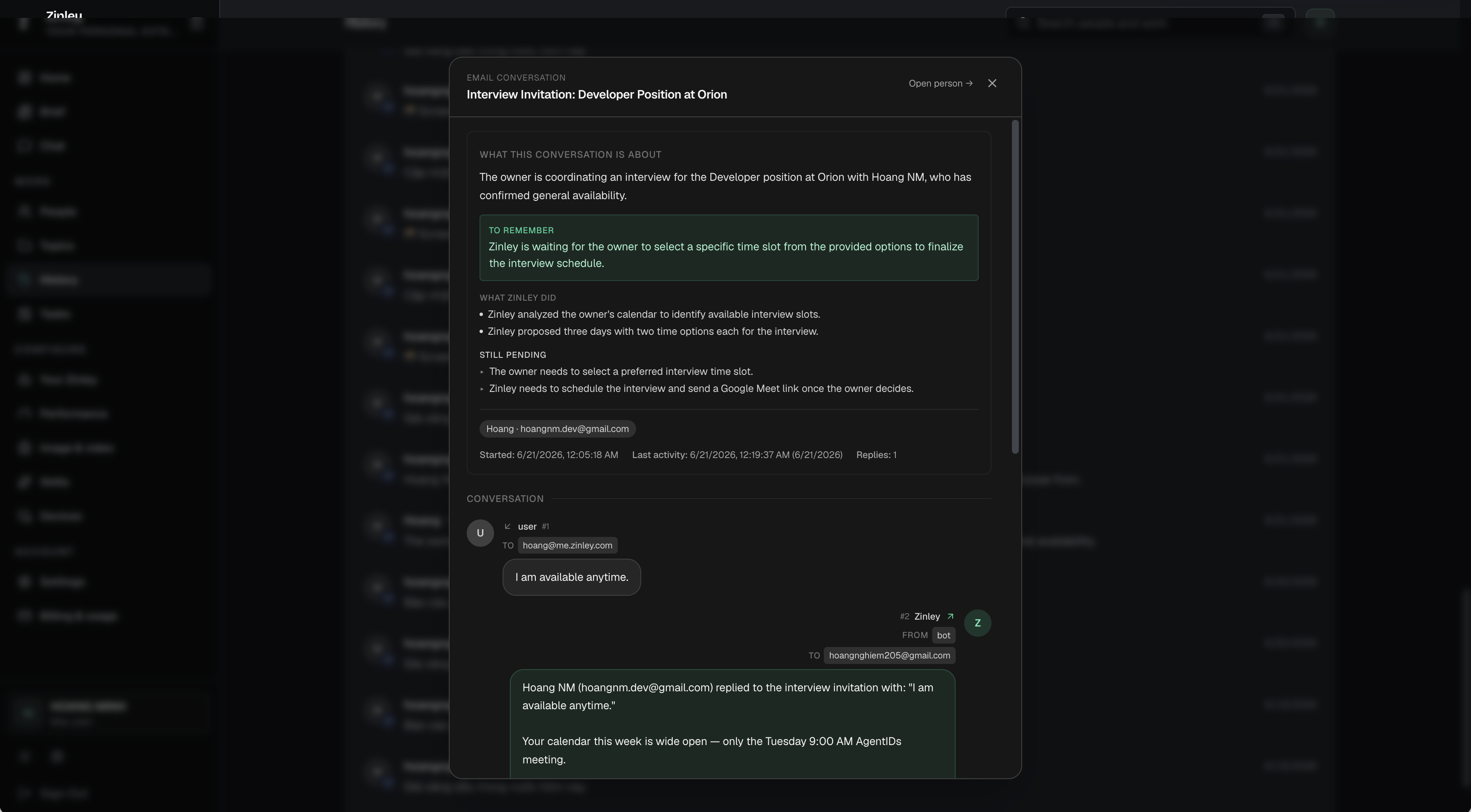Open Settings in the blurred sidebar
This screenshot has height=812, width=1471.
pos(62,582)
